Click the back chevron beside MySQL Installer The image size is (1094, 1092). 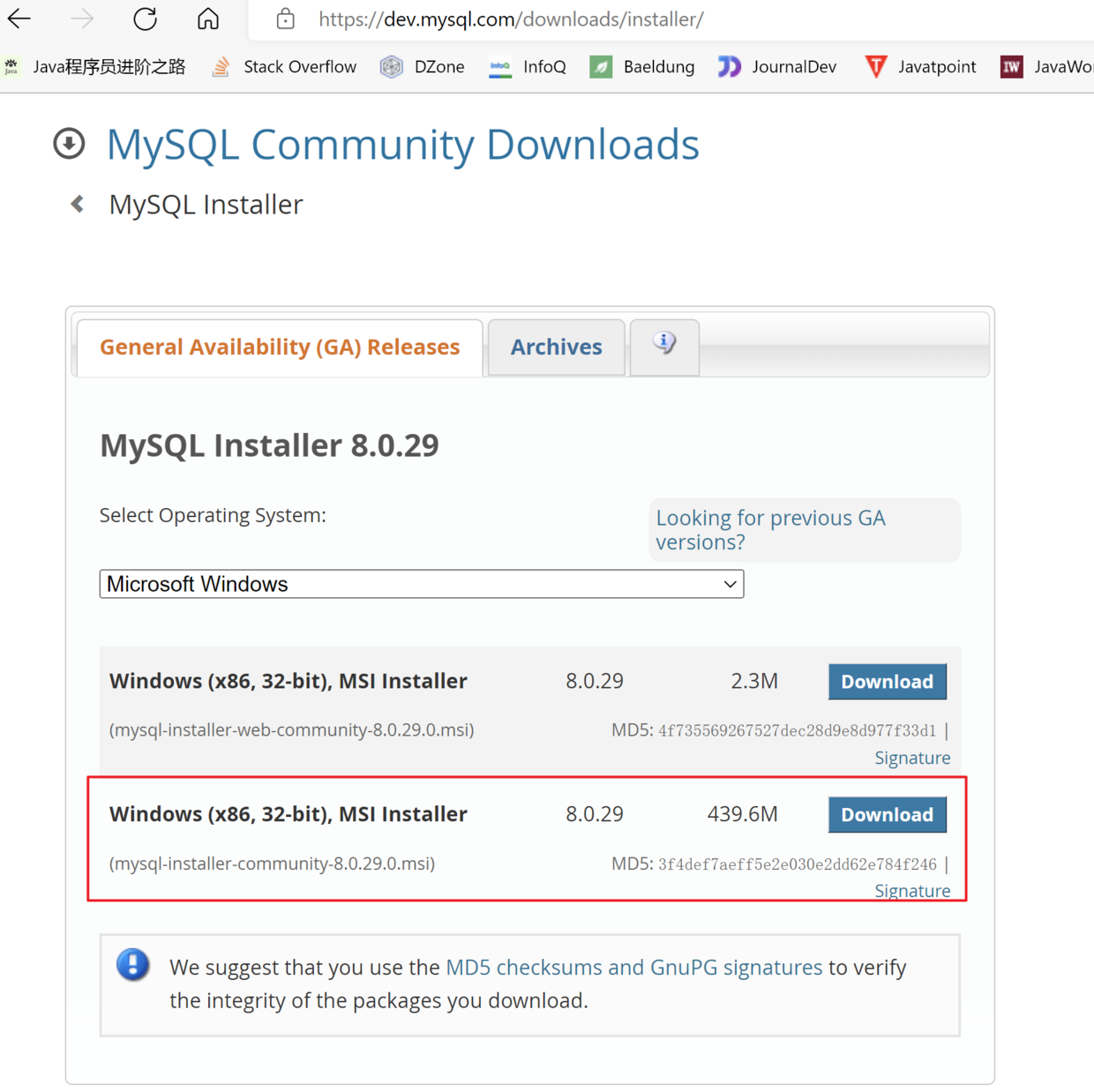tap(78, 205)
